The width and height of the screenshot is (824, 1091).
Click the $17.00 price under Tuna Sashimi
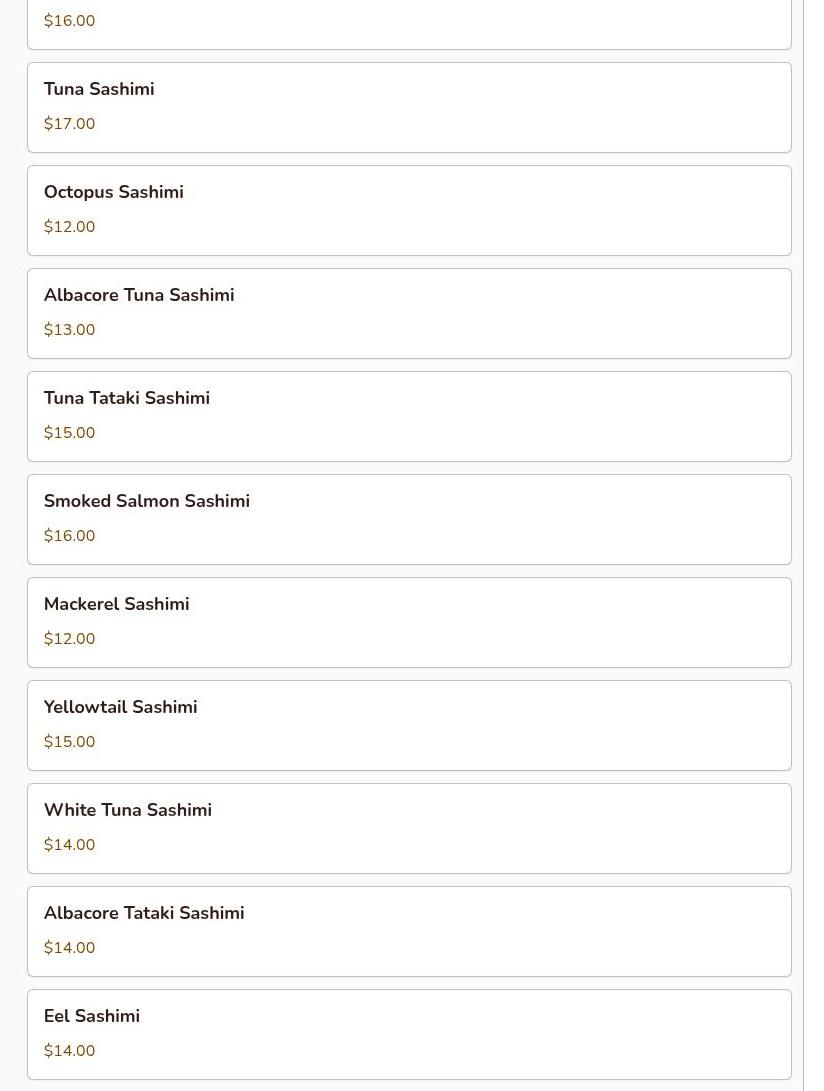70,124
